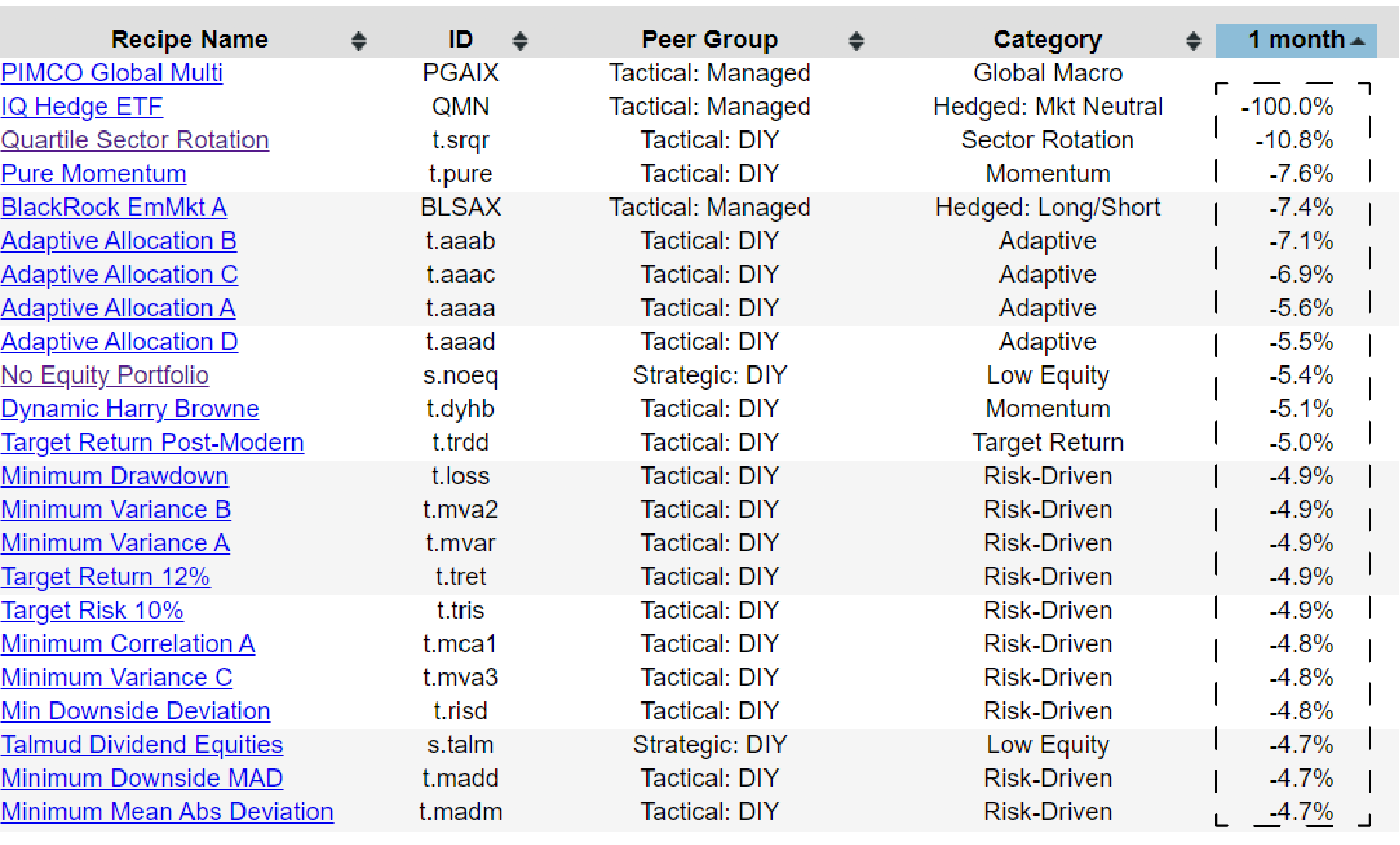The width and height of the screenshot is (1400, 845).
Task: Sort by ID column arrows icon
Action: [520, 41]
